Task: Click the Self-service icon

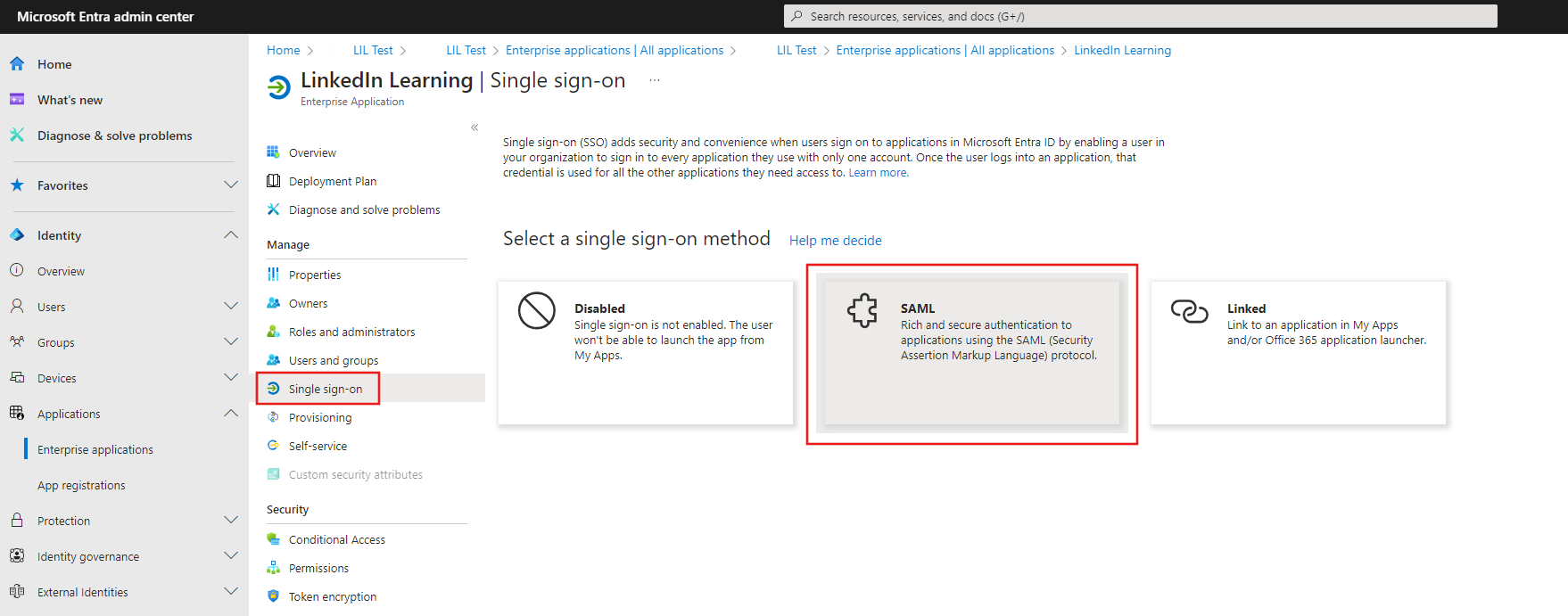Action: (x=274, y=446)
